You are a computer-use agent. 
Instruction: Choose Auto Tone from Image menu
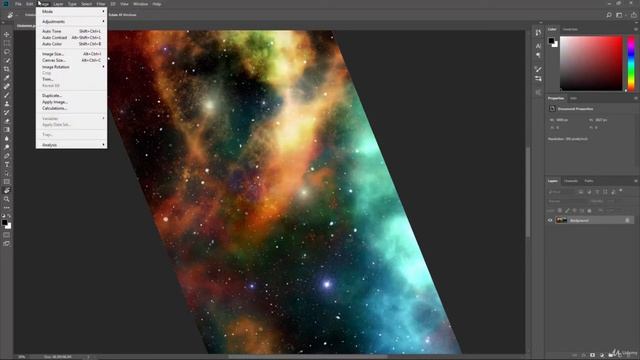point(71,31)
